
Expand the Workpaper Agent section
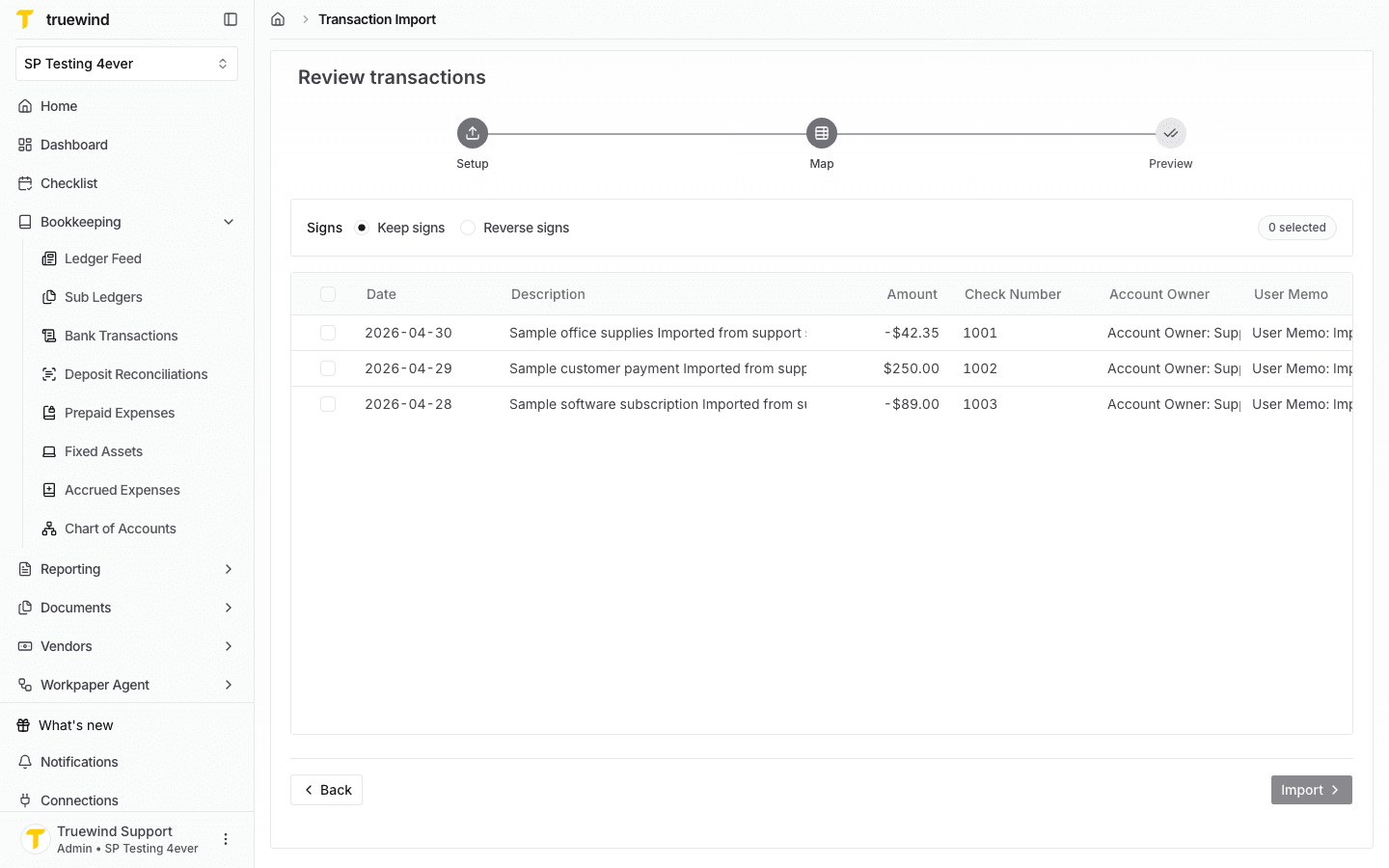pyautogui.click(x=229, y=685)
